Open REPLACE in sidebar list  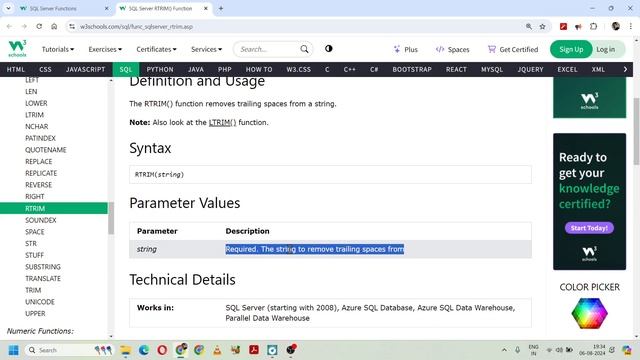pyautogui.click(x=39, y=162)
